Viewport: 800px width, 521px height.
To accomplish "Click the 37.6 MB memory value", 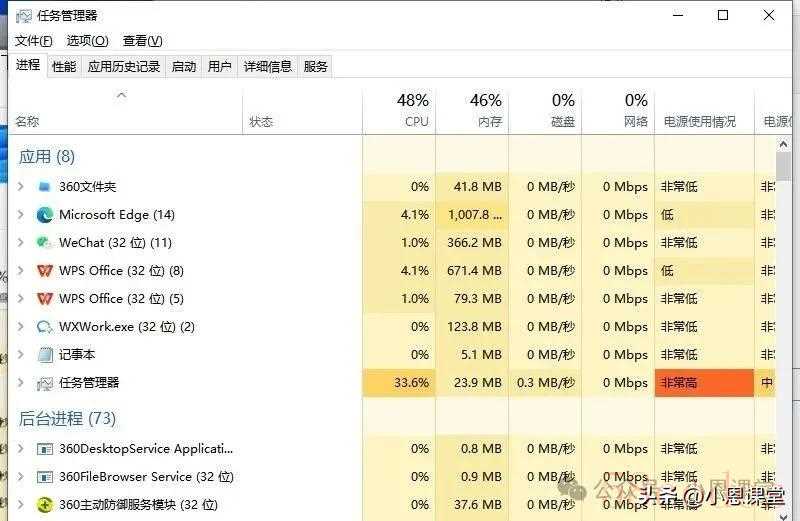I will pos(478,505).
